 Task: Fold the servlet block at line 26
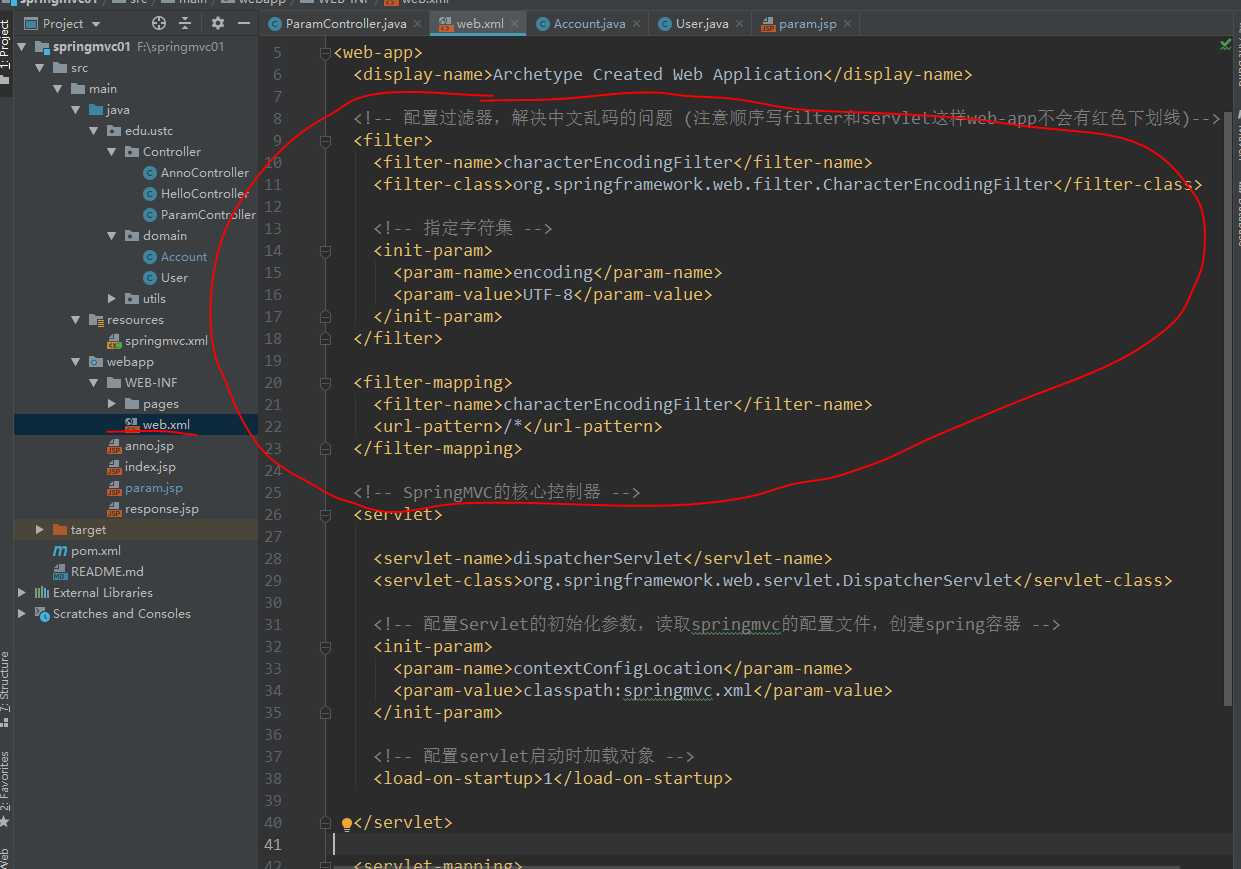[x=325, y=515]
